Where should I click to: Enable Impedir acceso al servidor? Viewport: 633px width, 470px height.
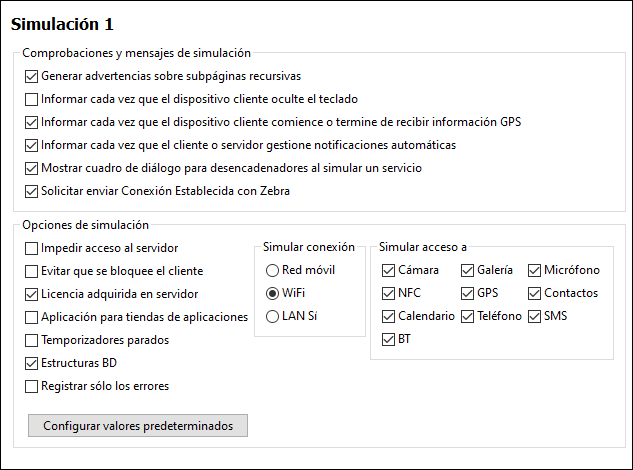(x=32, y=248)
